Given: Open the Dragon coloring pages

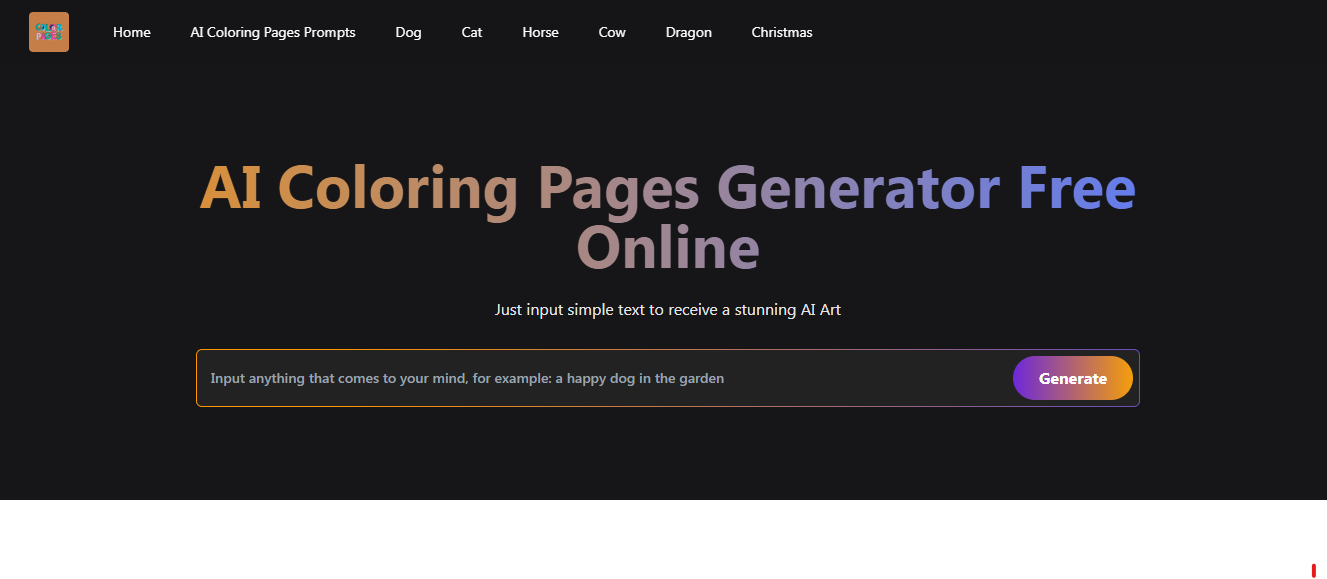Looking at the screenshot, I should tap(689, 32).
